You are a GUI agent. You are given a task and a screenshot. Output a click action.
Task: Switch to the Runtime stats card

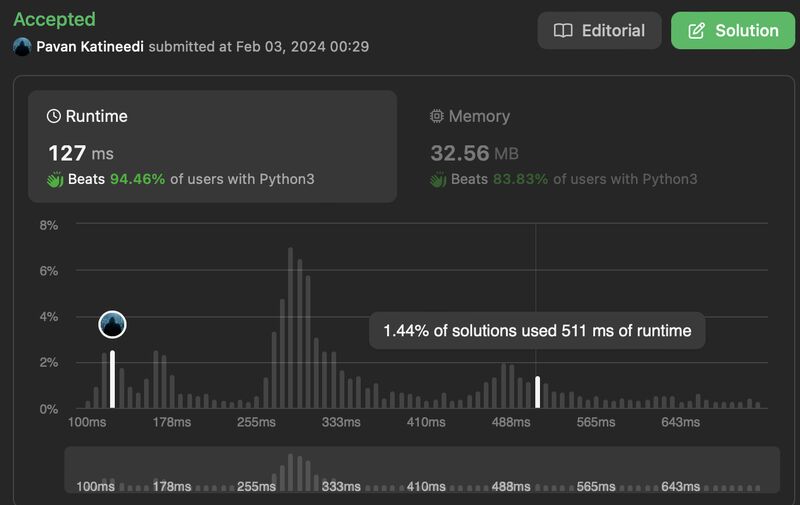click(212, 147)
